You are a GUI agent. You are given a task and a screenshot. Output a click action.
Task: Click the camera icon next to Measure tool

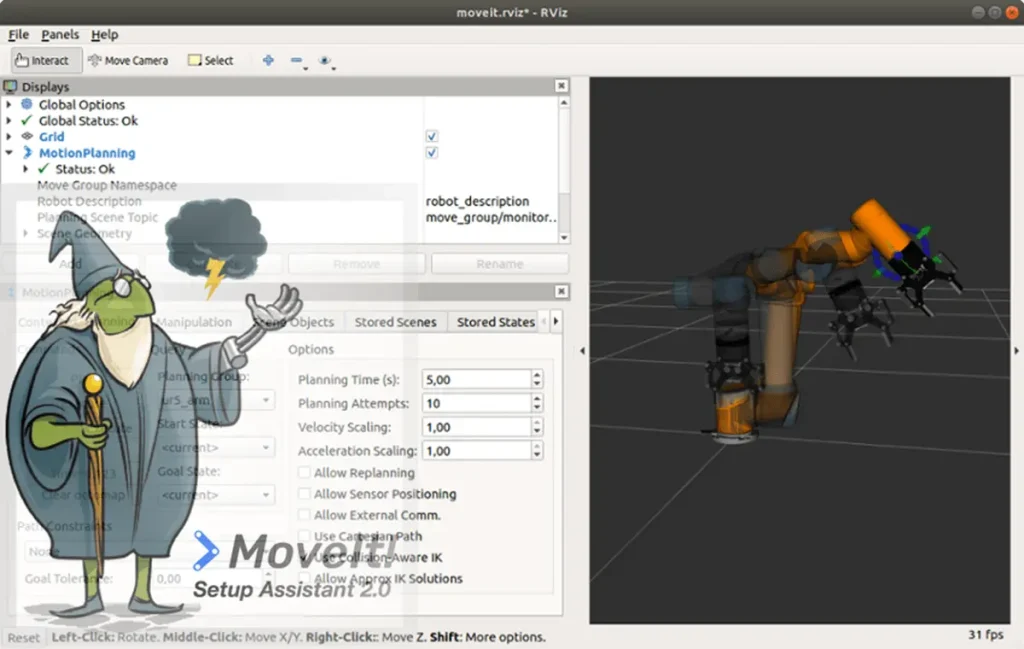[324, 61]
